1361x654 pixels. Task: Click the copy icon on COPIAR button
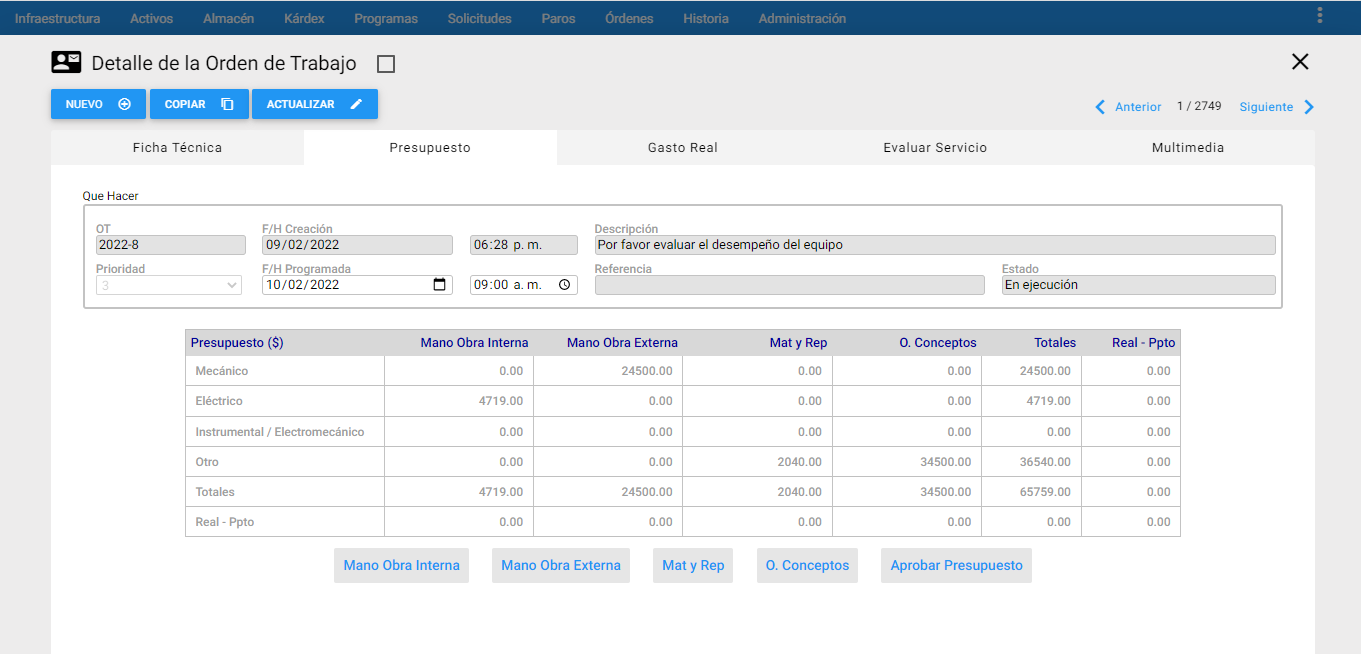[x=227, y=104]
